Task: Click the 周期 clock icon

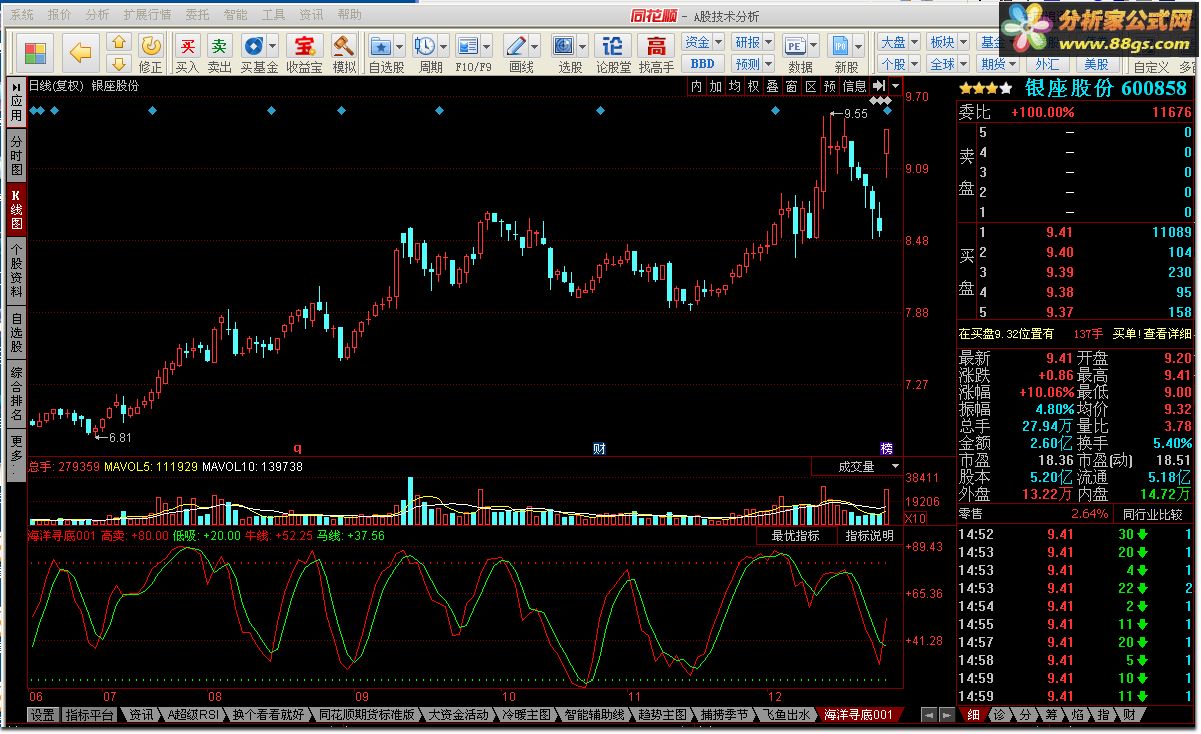Action: [x=425, y=46]
